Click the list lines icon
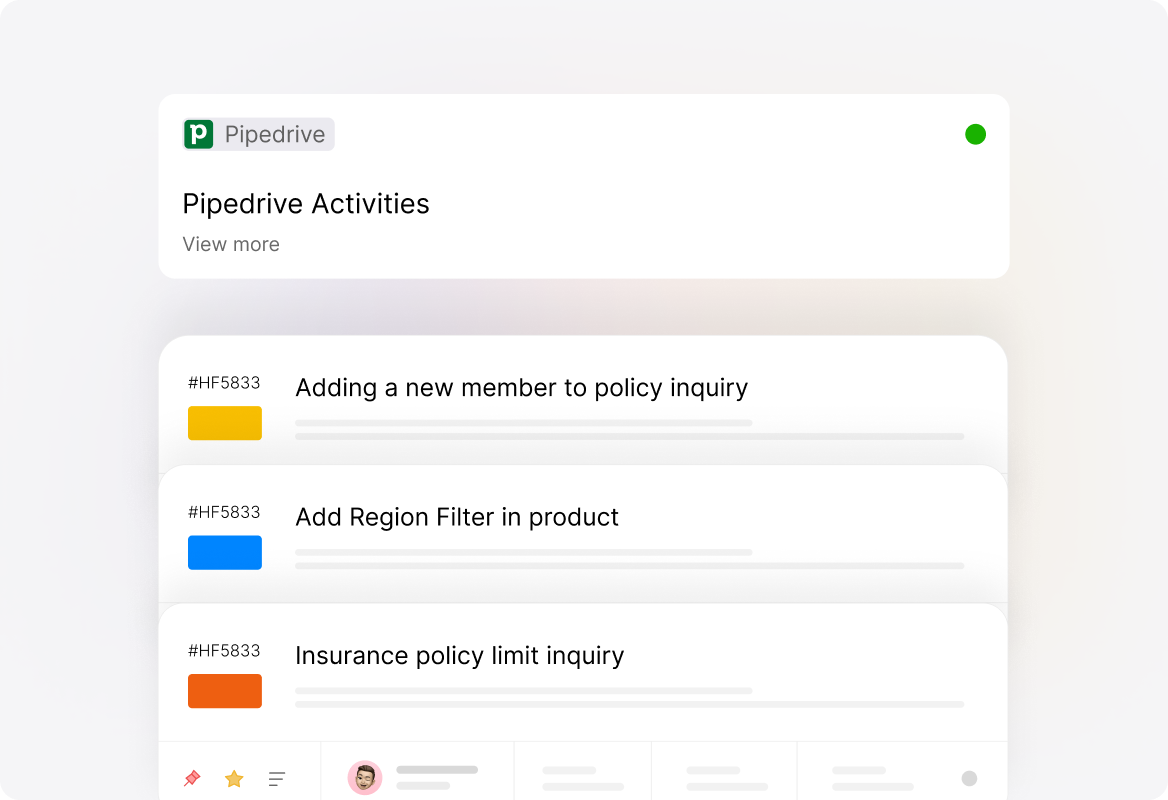This screenshot has height=800, width=1168. tap(277, 778)
